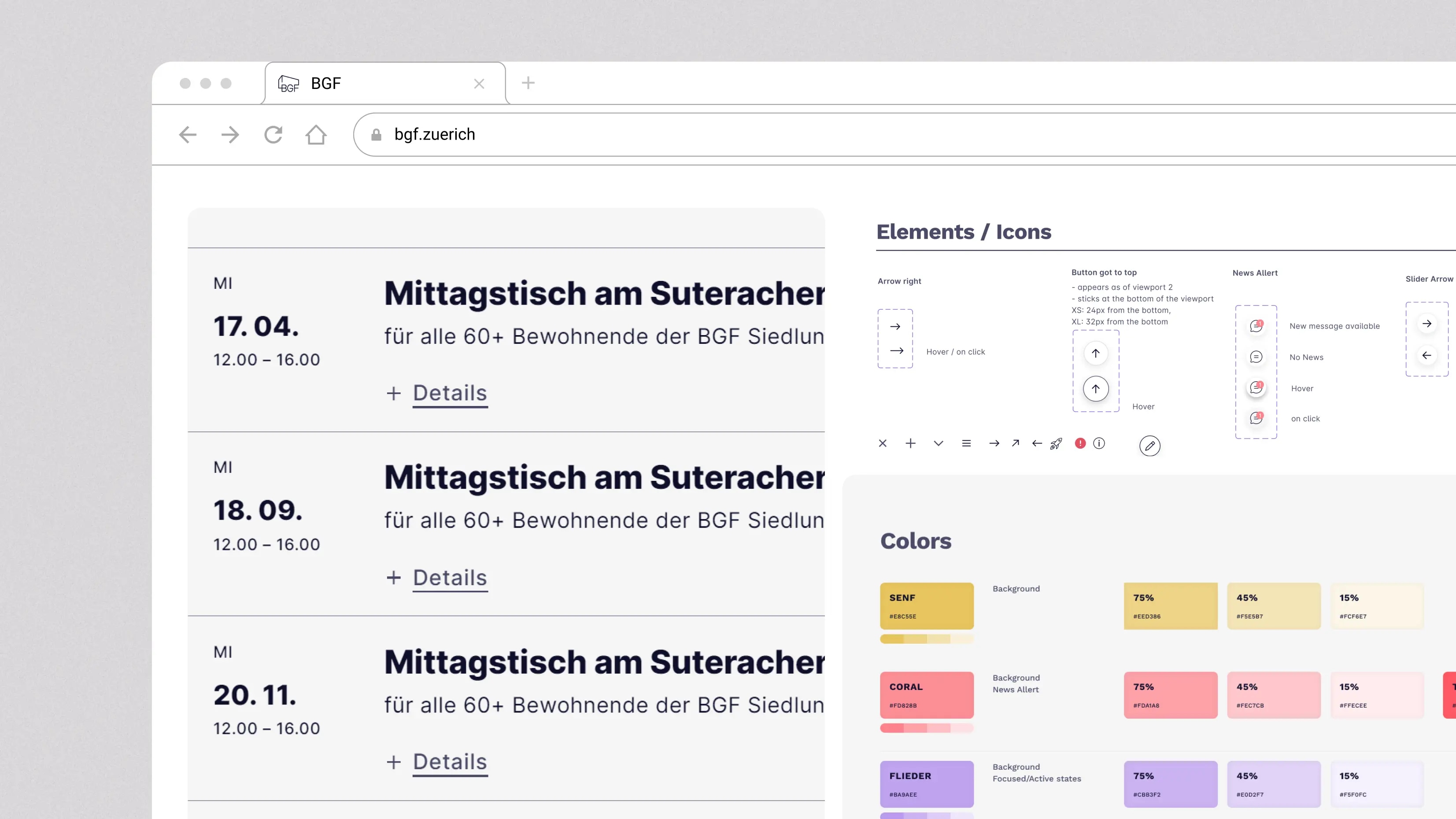This screenshot has height=819, width=1456.
Task: Click the plus icon in the Elements icon row
Action: pyautogui.click(x=911, y=444)
